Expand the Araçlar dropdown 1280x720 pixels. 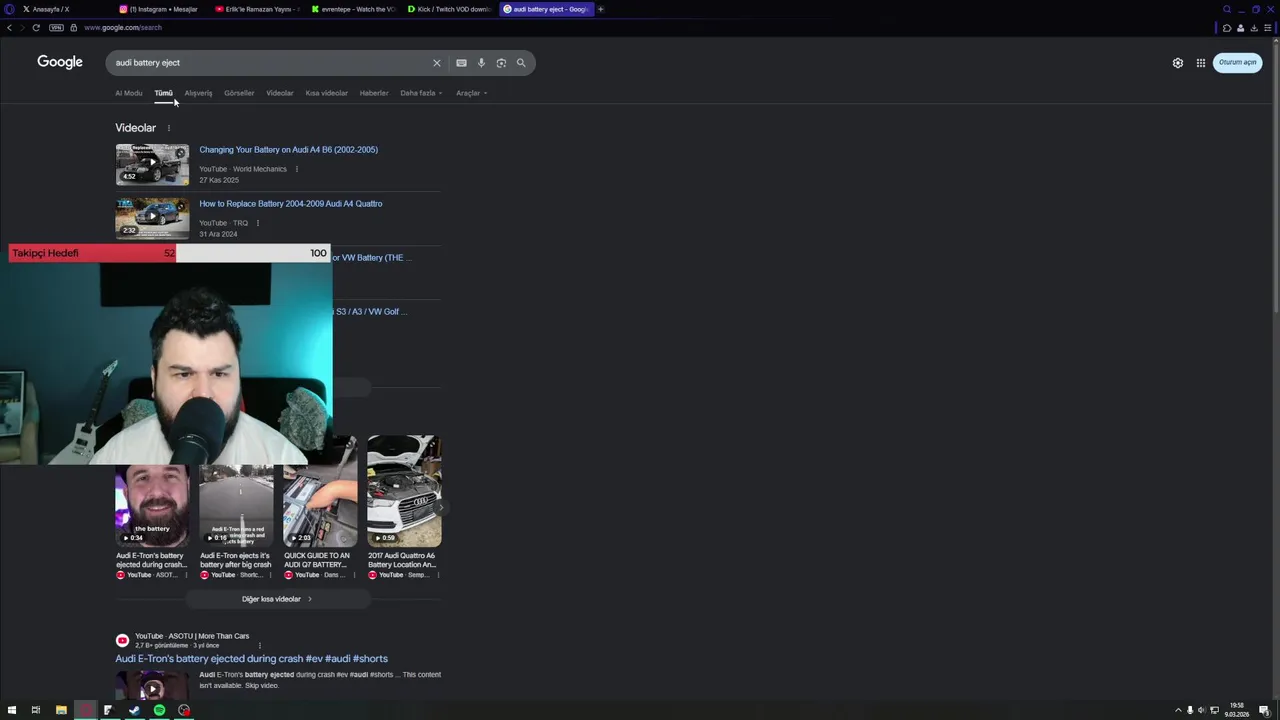pyautogui.click(x=472, y=93)
